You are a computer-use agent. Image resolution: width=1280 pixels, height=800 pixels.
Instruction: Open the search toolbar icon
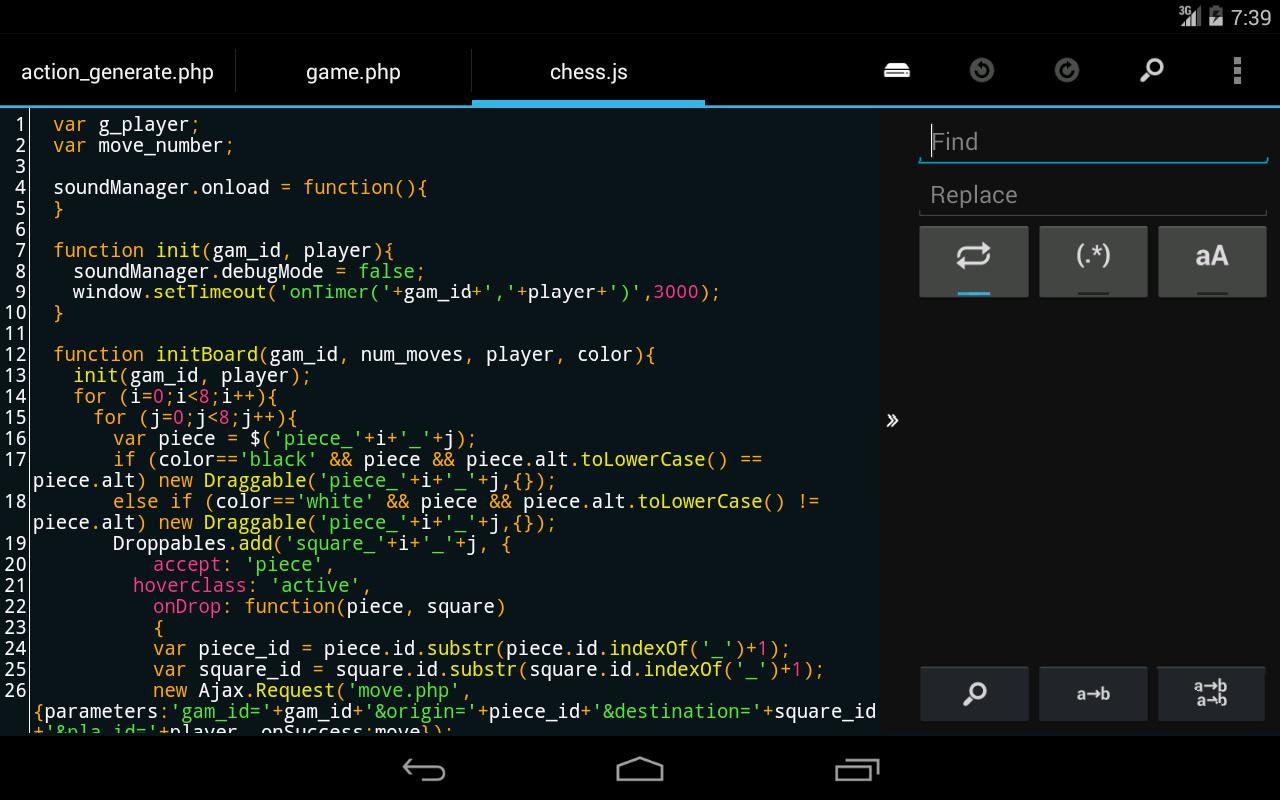(x=1150, y=70)
